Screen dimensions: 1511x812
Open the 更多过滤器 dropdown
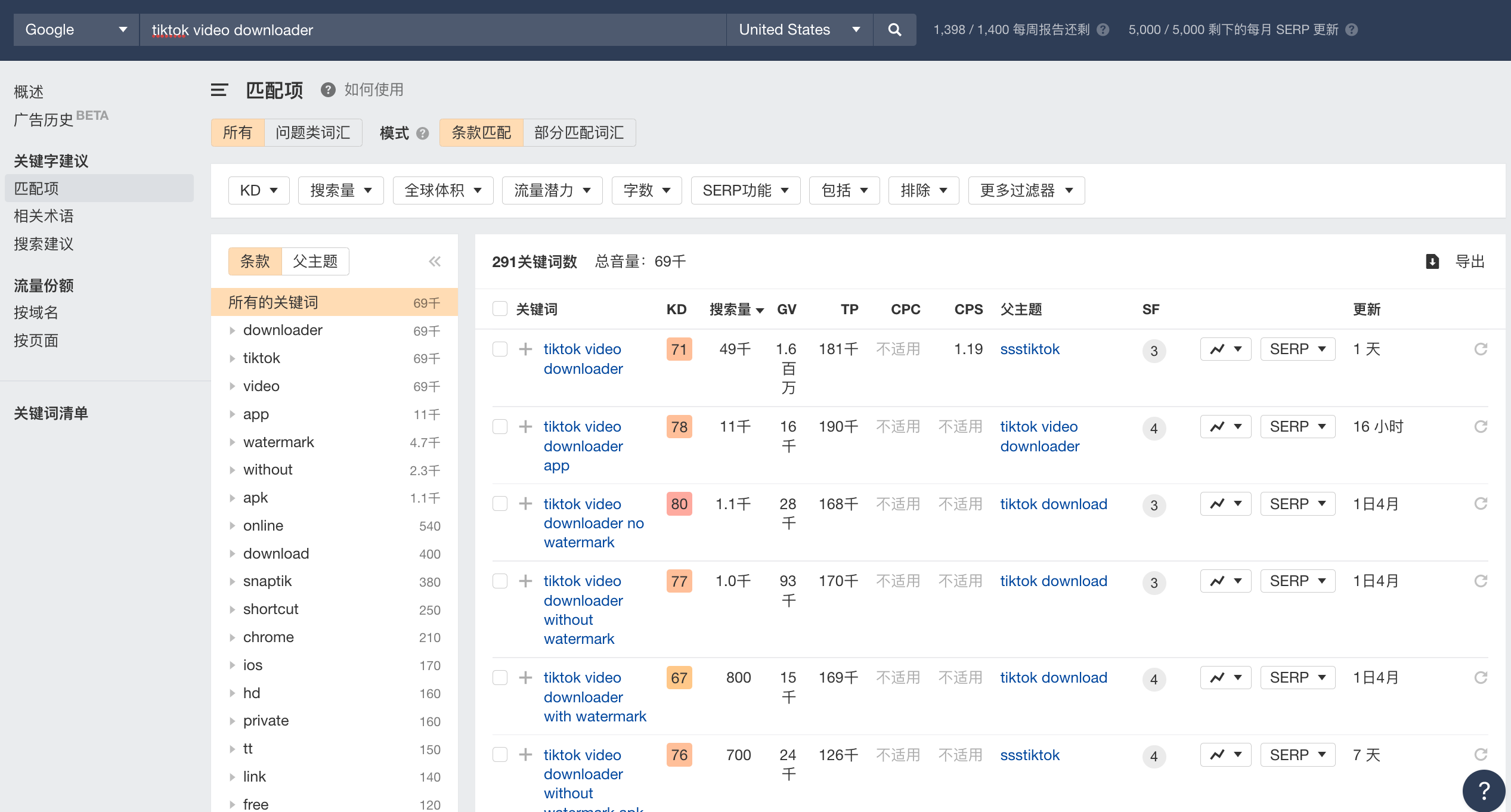[x=1026, y=191]
